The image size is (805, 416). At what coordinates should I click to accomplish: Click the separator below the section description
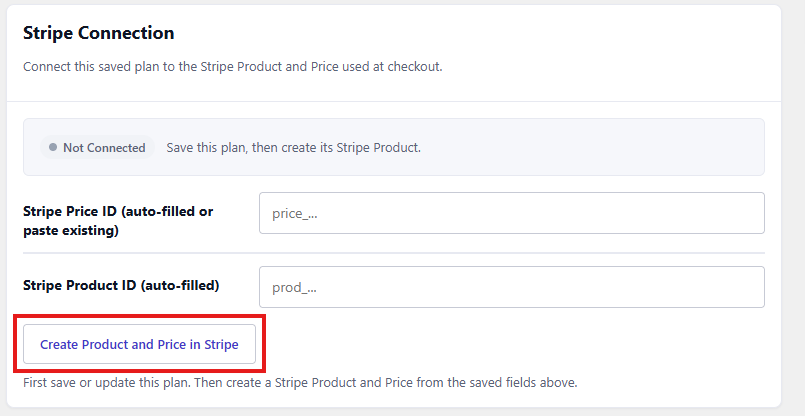pos(394,101)
